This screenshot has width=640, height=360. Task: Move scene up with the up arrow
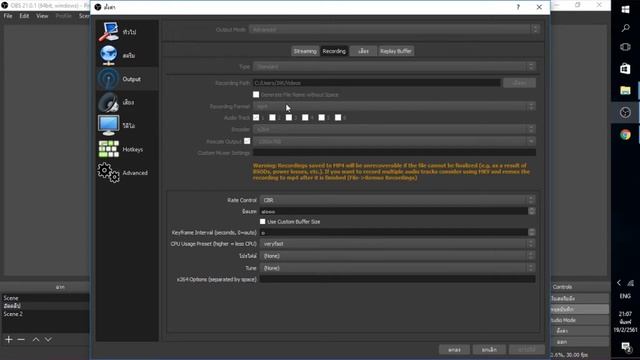pyautogui.click(x=36, y=340)
